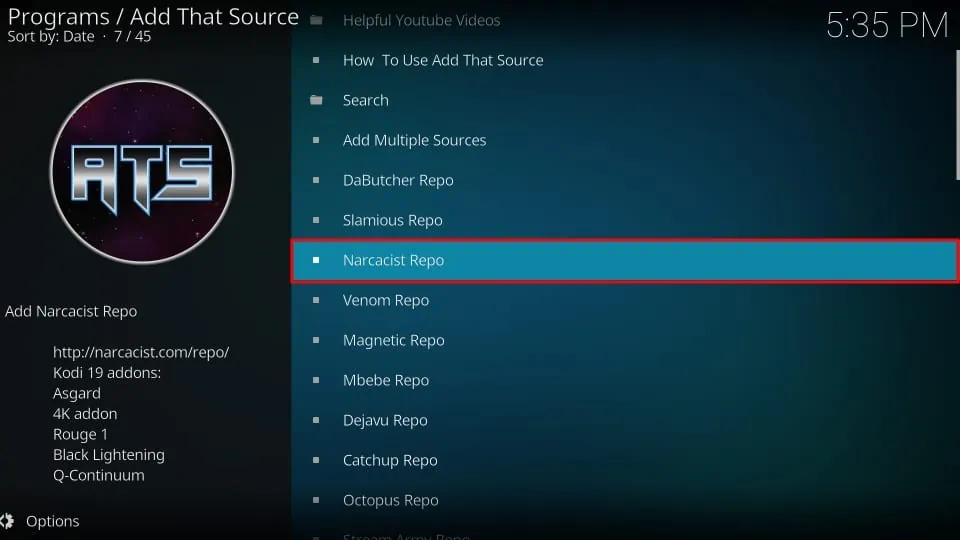Click the http://narcacist.com/repo/ URL text

point(141,352)
